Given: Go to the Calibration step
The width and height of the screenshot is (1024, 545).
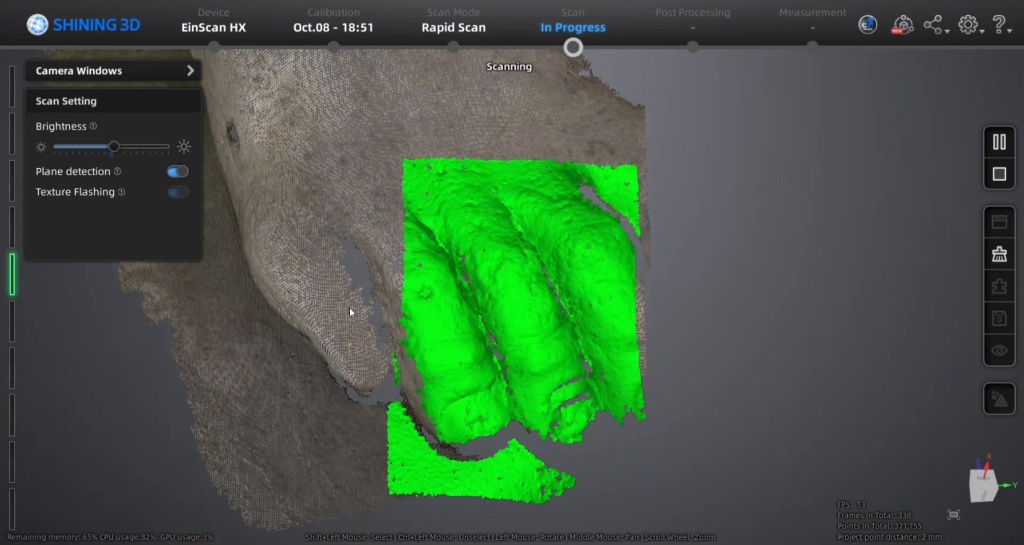Looking at the screenshot, I should click(x=333, y=21).
